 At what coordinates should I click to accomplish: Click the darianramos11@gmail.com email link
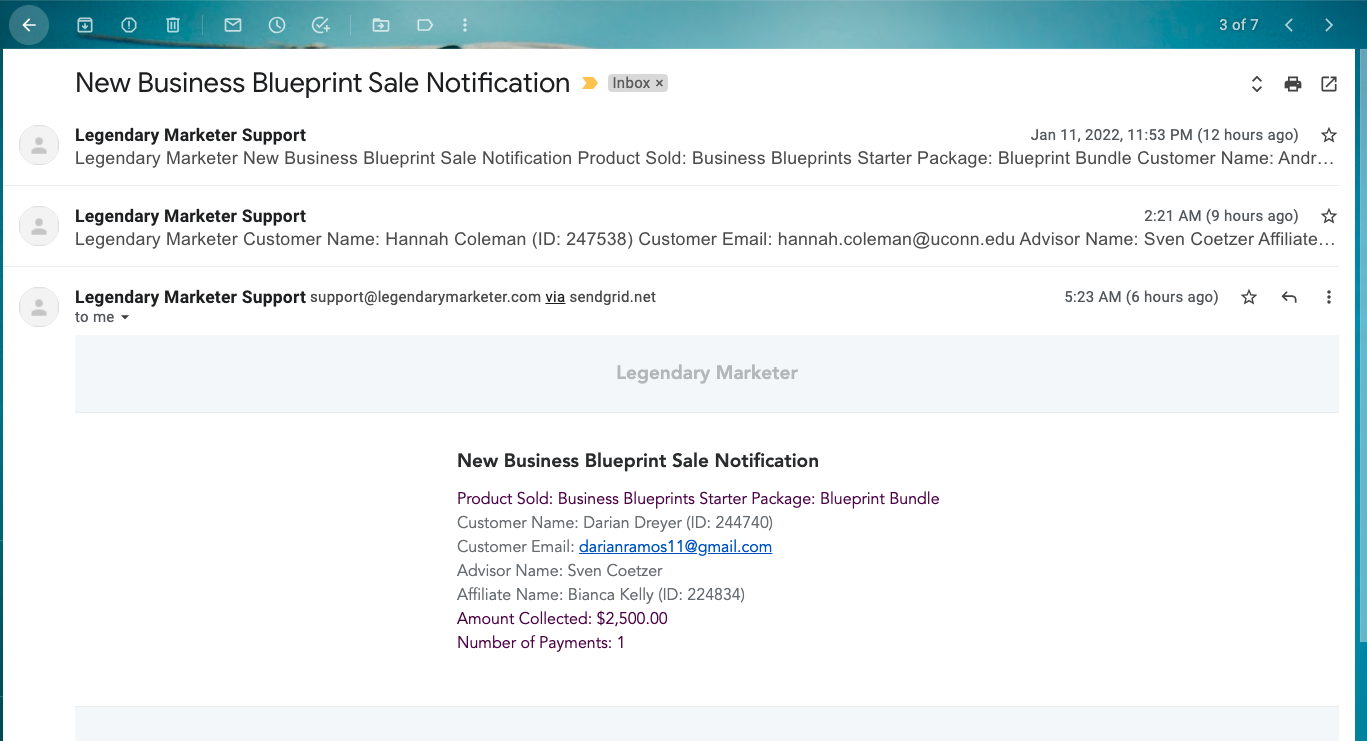pyautogui.click(x=676, y=546)
